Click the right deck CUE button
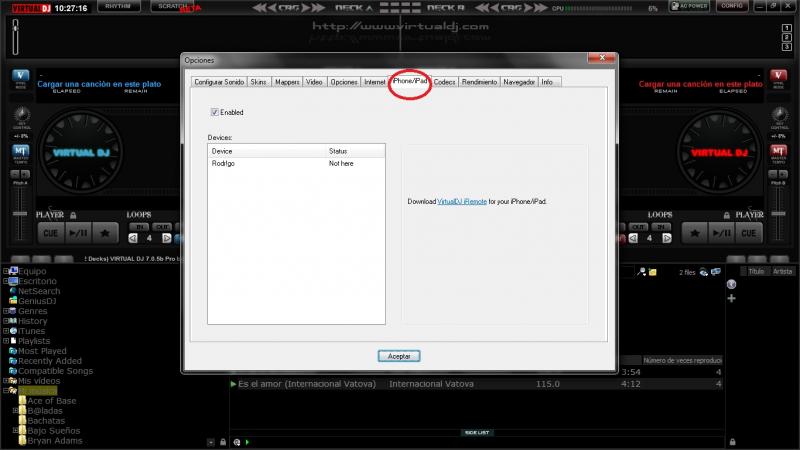Viewport: 800px width, 450px height. point(748,233)
